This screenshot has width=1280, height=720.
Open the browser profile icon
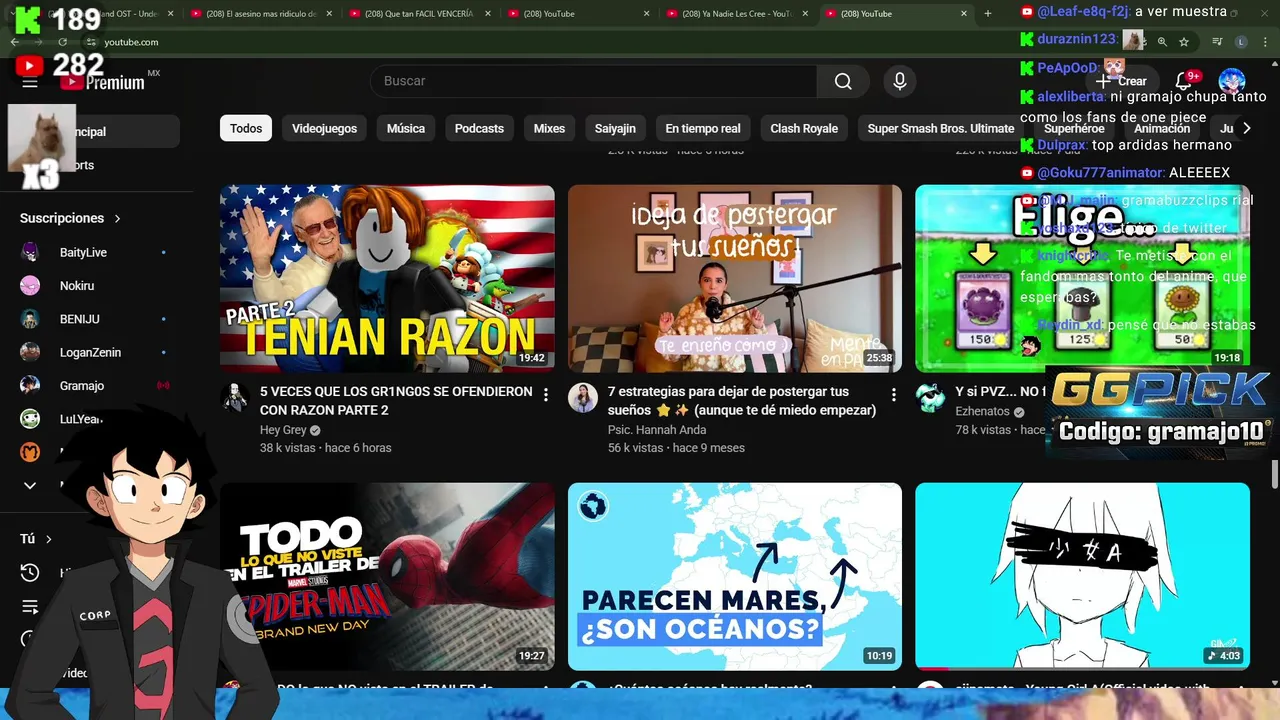[1241, 42]
